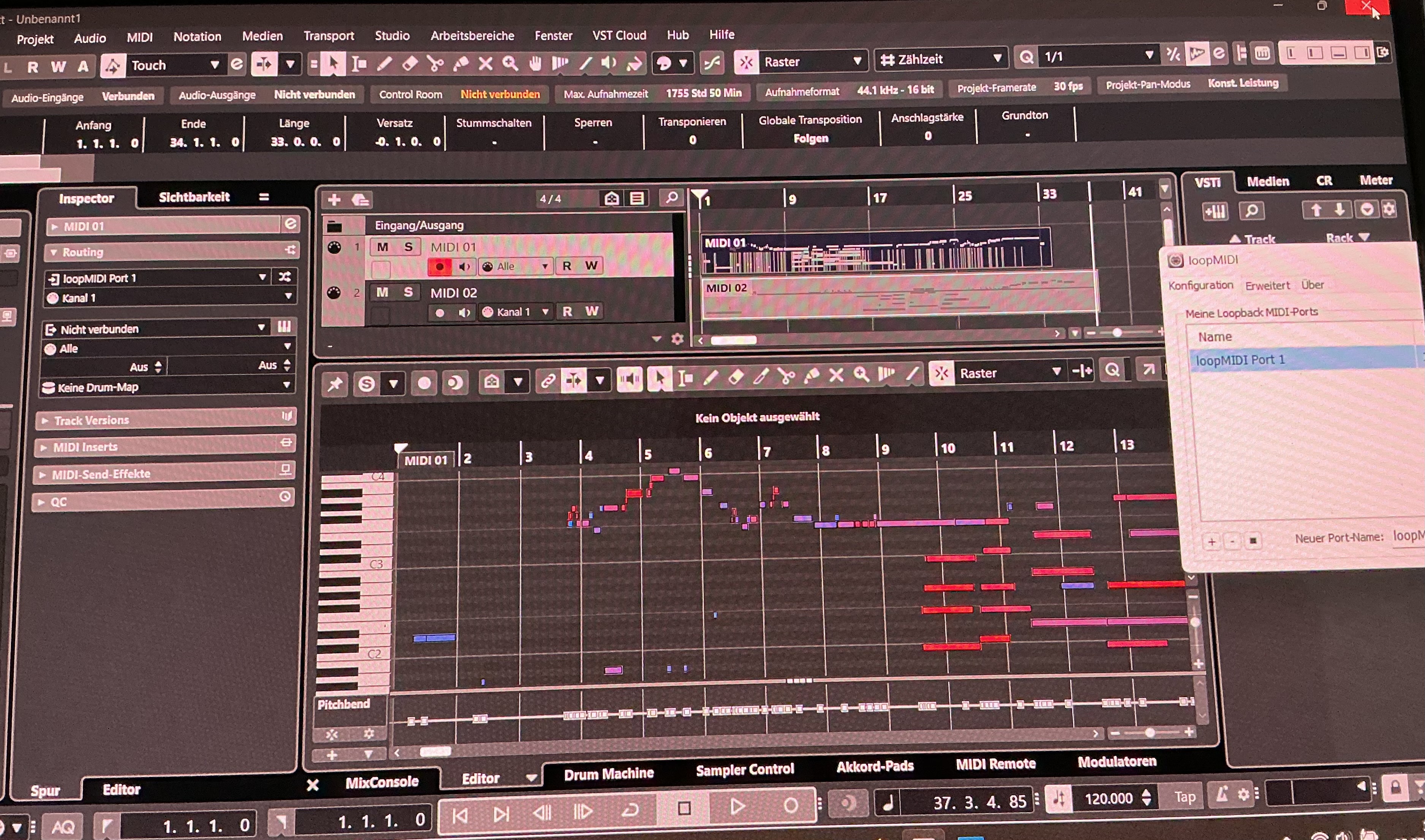Click the key editor horizontal zoom slider
1425x840 pixels.
1150,733
